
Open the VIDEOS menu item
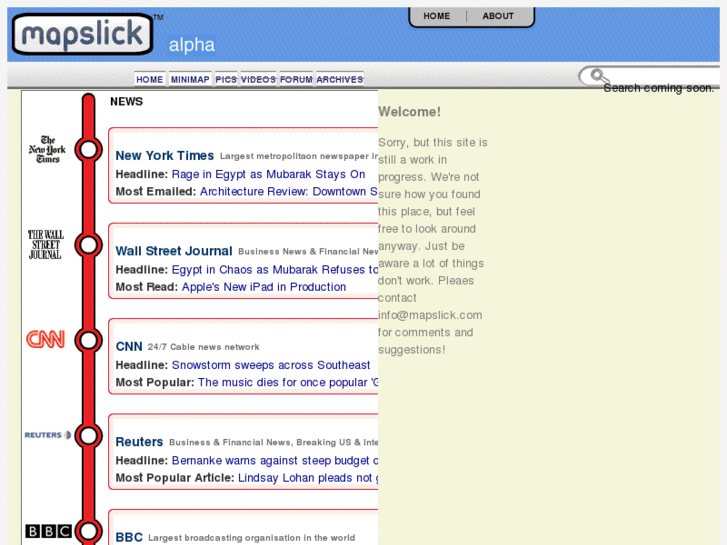258,79
